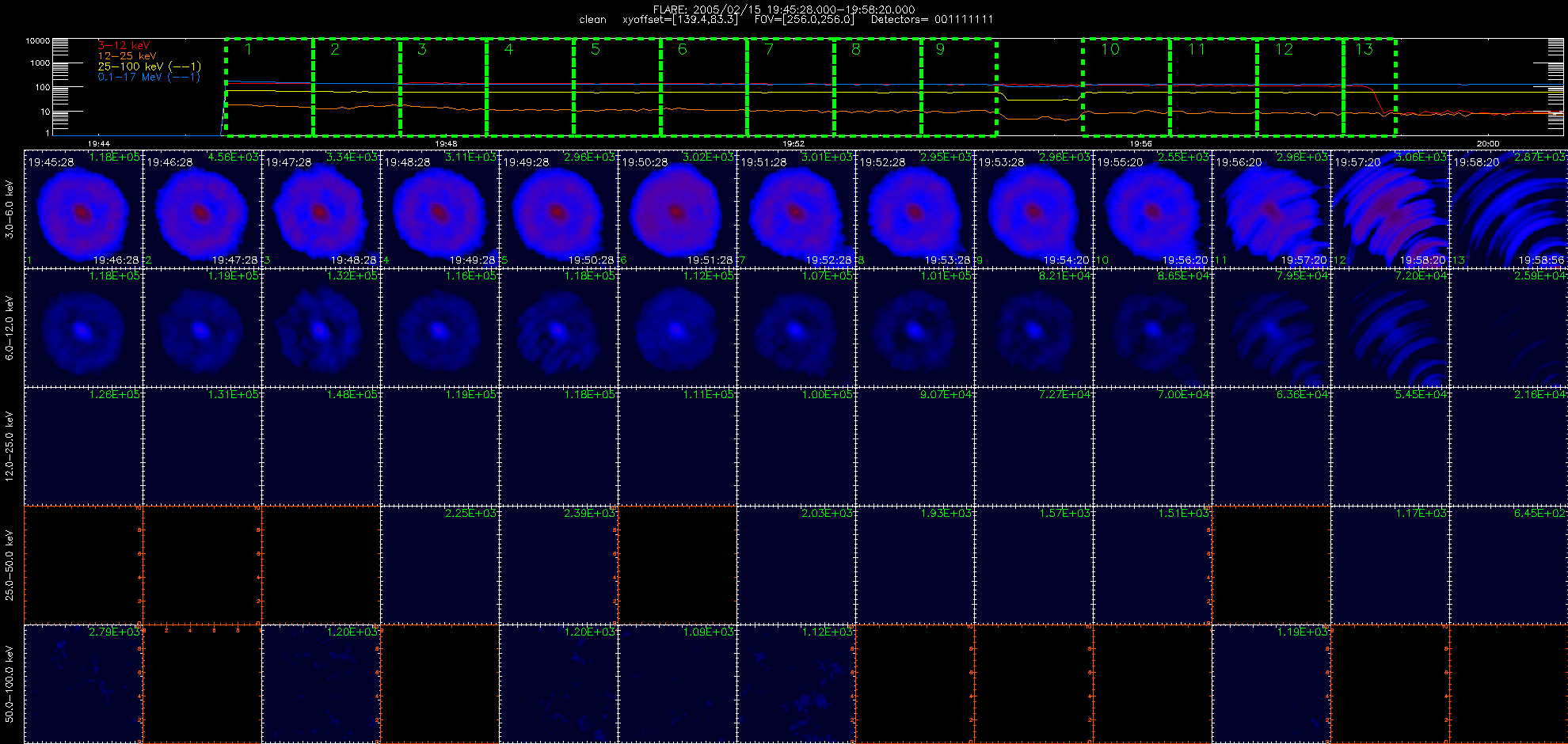Click the 25-100 keV legend label
The height and width of the screenshot is (744, 1568).
click(x=149, y=66)
